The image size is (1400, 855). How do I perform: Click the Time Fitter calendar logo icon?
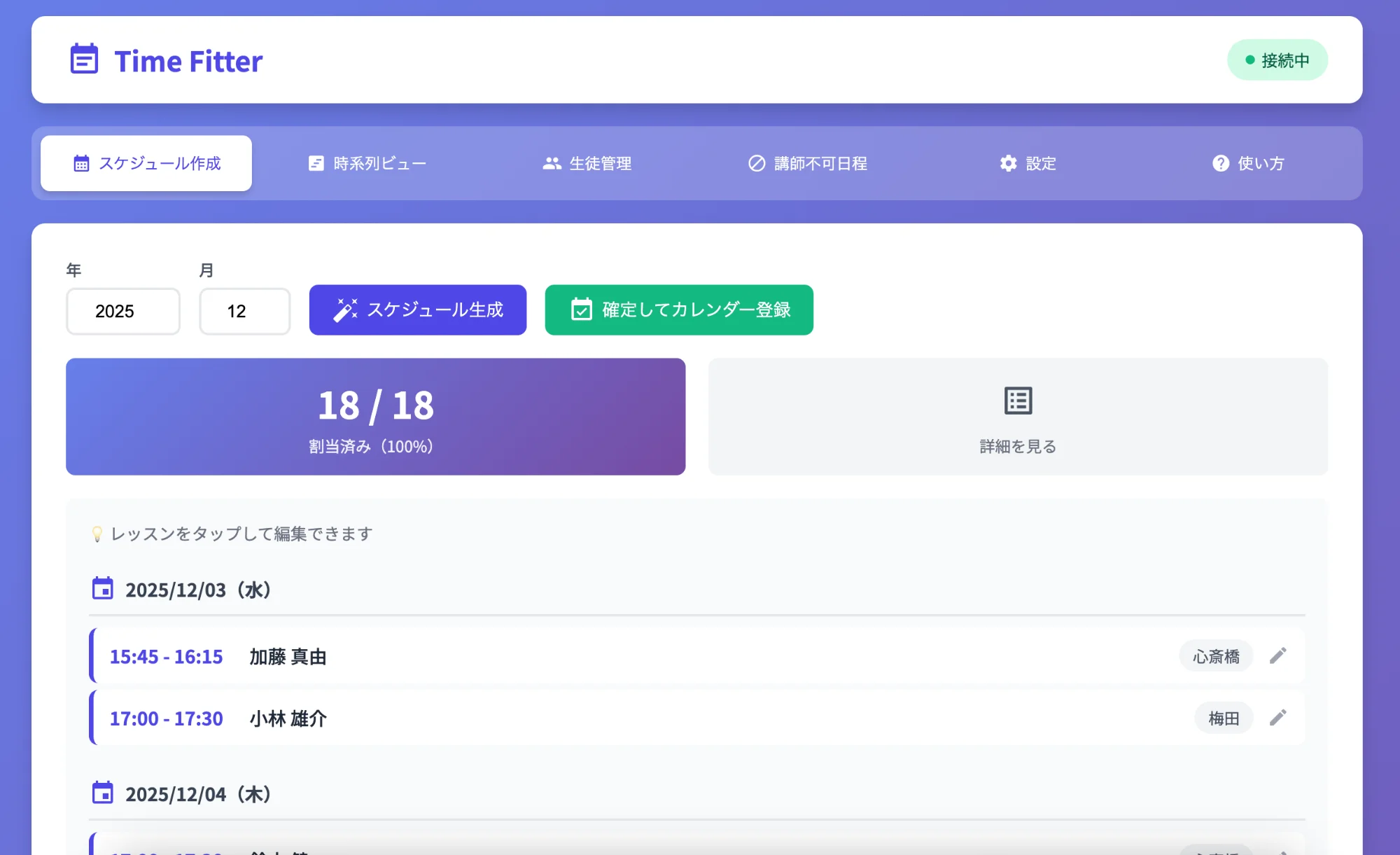(x=84, y=60)
